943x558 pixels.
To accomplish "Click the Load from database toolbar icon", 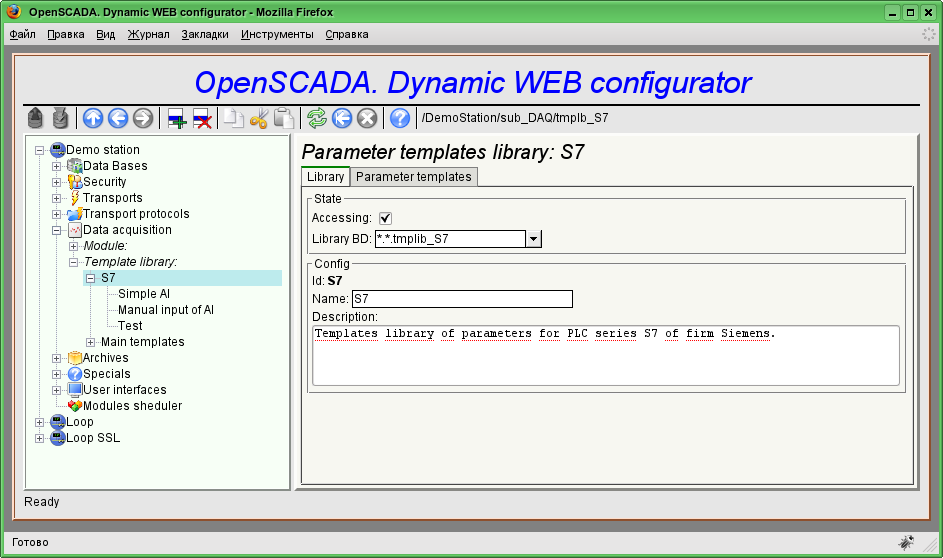I will 35,118.
